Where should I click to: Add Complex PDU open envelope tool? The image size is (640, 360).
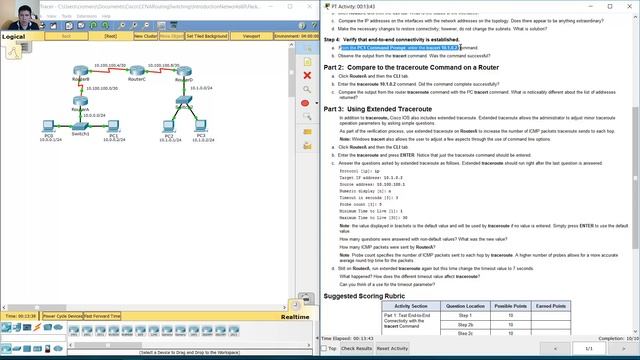(307, 146)
